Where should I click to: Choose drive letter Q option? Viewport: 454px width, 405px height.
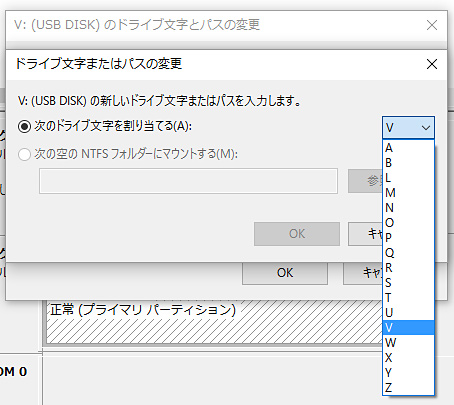coord(408,253)
